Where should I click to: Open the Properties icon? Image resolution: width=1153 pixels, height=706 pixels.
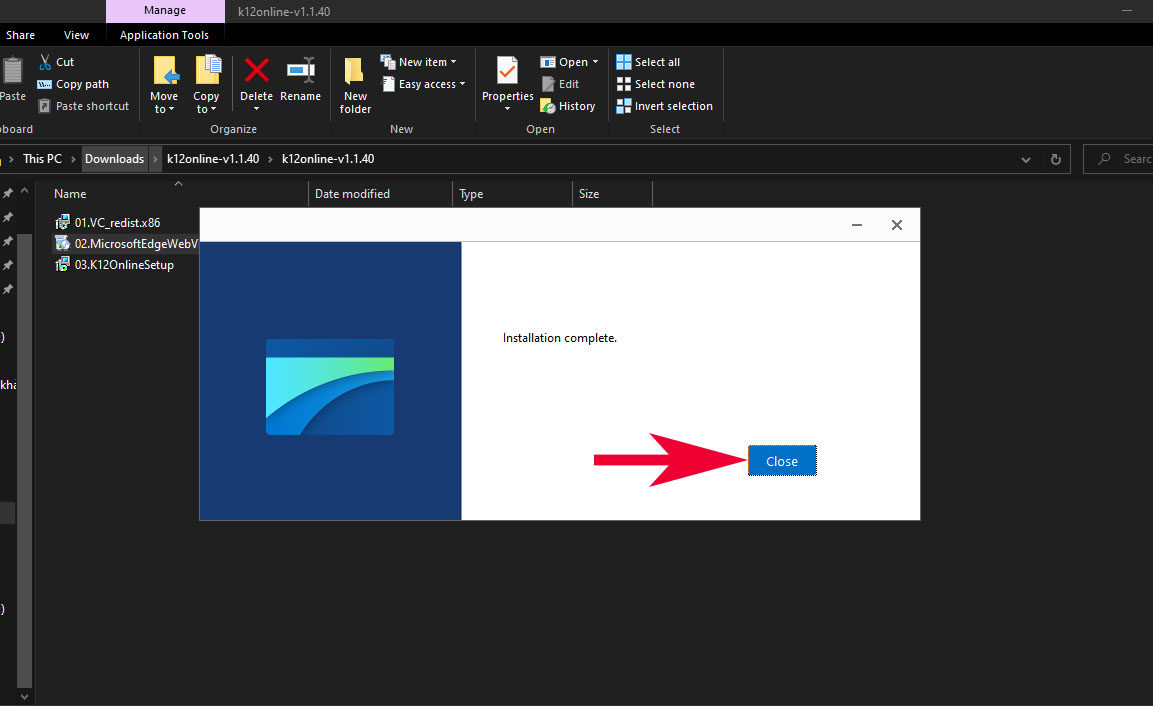coord(507,72)
